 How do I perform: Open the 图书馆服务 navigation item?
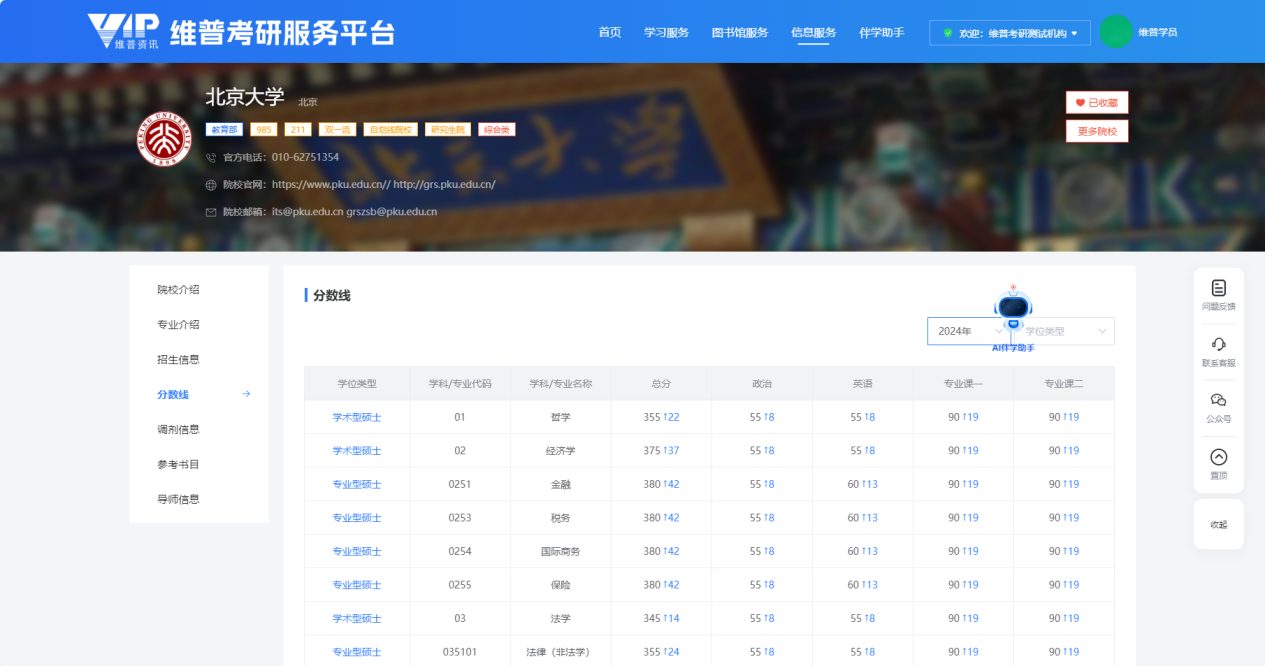740,32
